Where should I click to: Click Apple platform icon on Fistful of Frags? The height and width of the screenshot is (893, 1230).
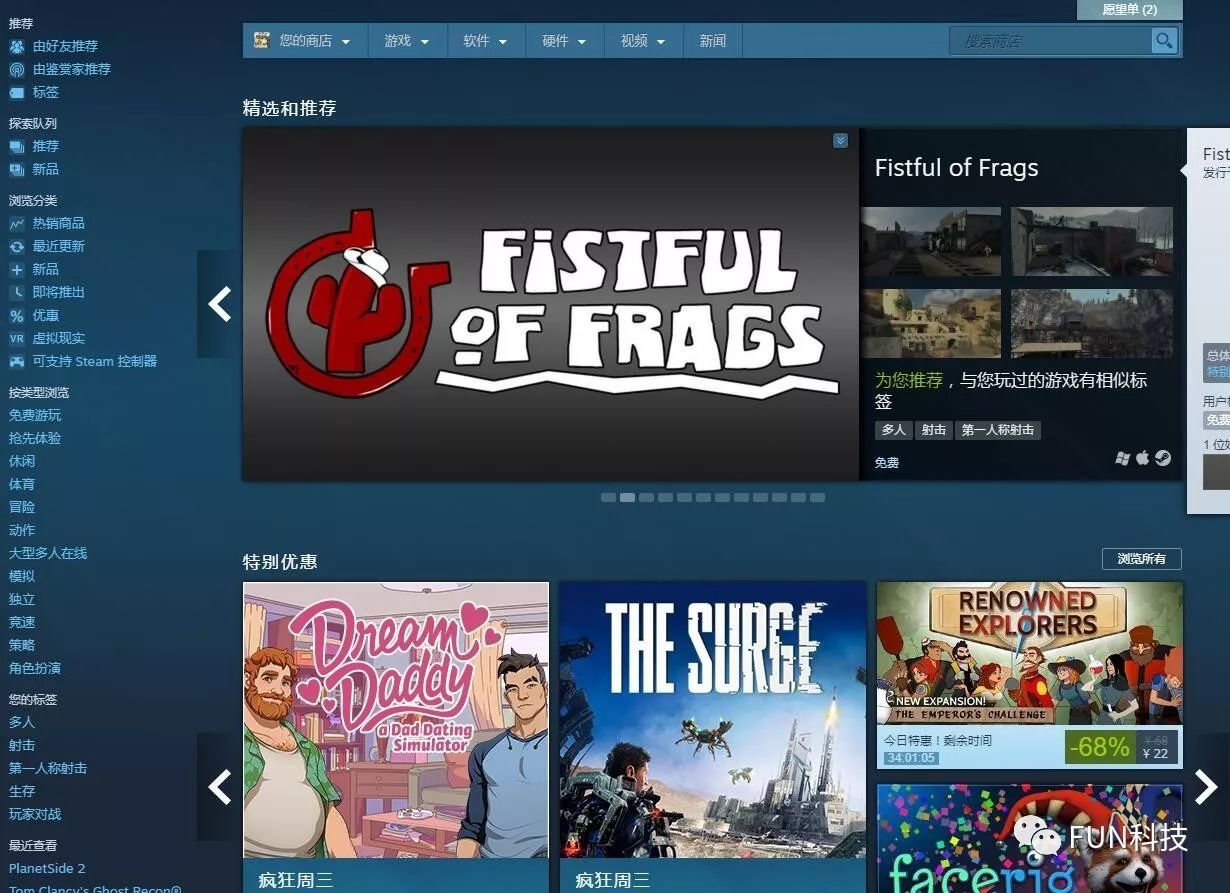(1143, 458)
